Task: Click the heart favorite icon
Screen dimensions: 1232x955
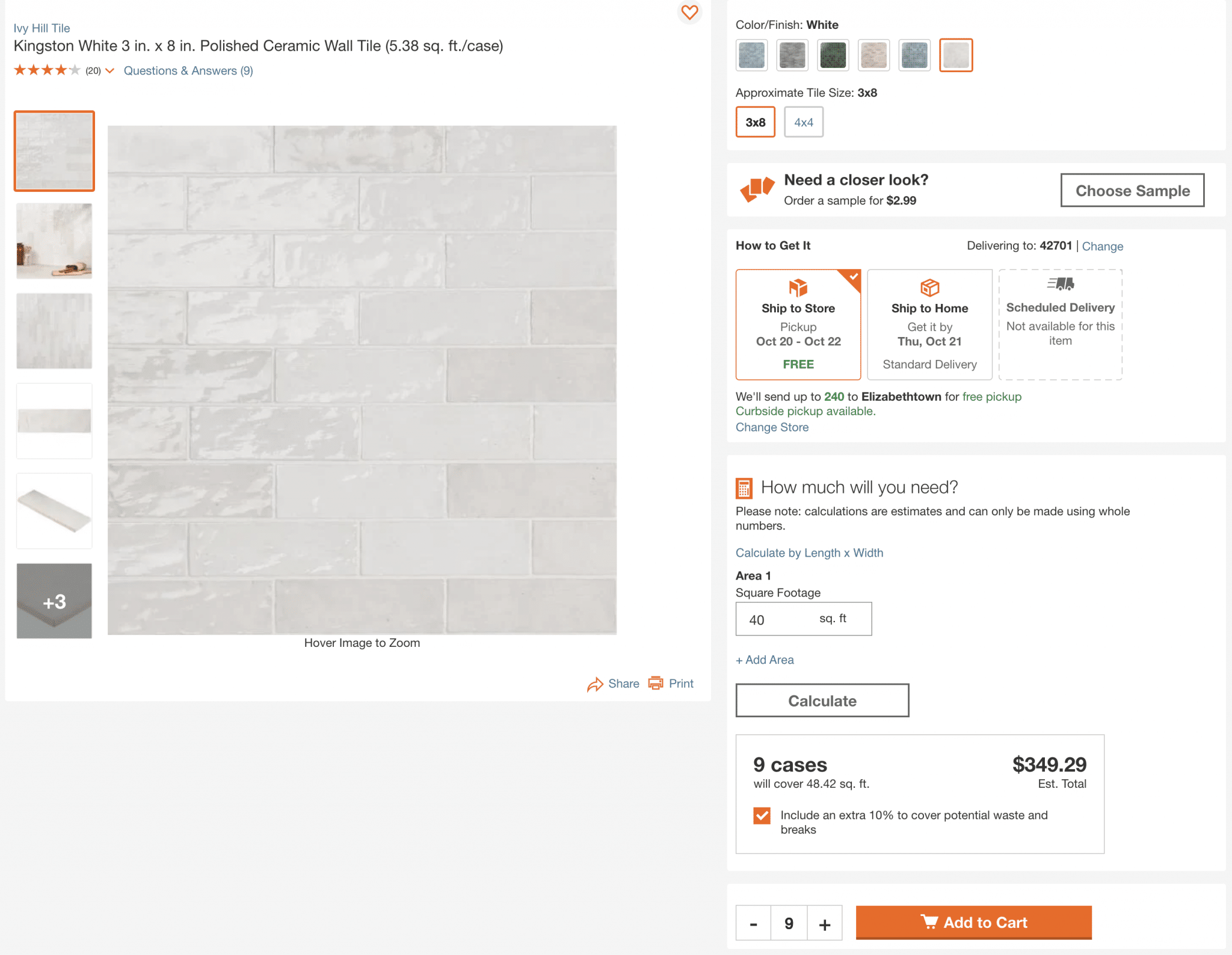Action: point(689,12)
